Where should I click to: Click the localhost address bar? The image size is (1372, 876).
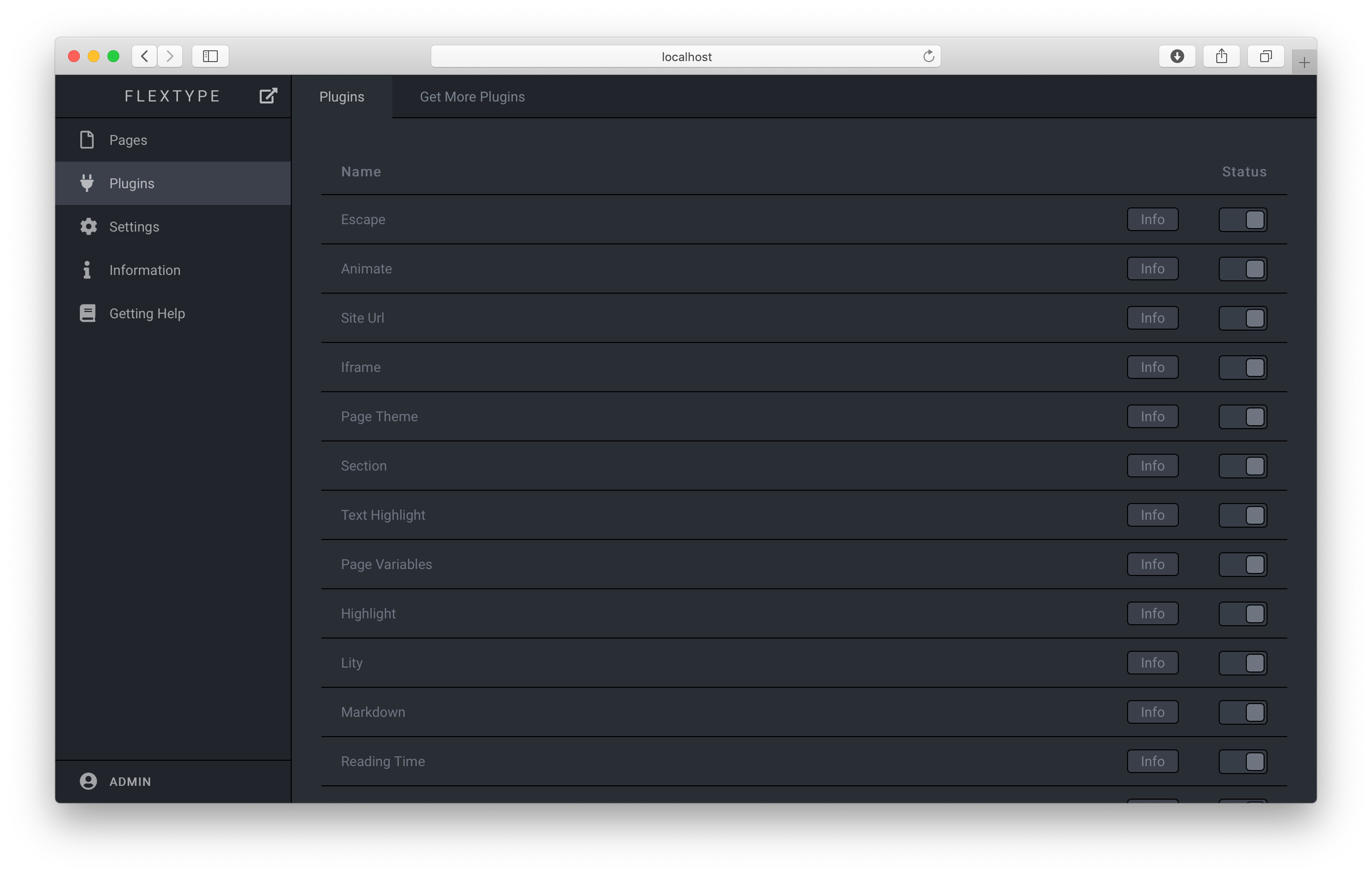point(686,56)
